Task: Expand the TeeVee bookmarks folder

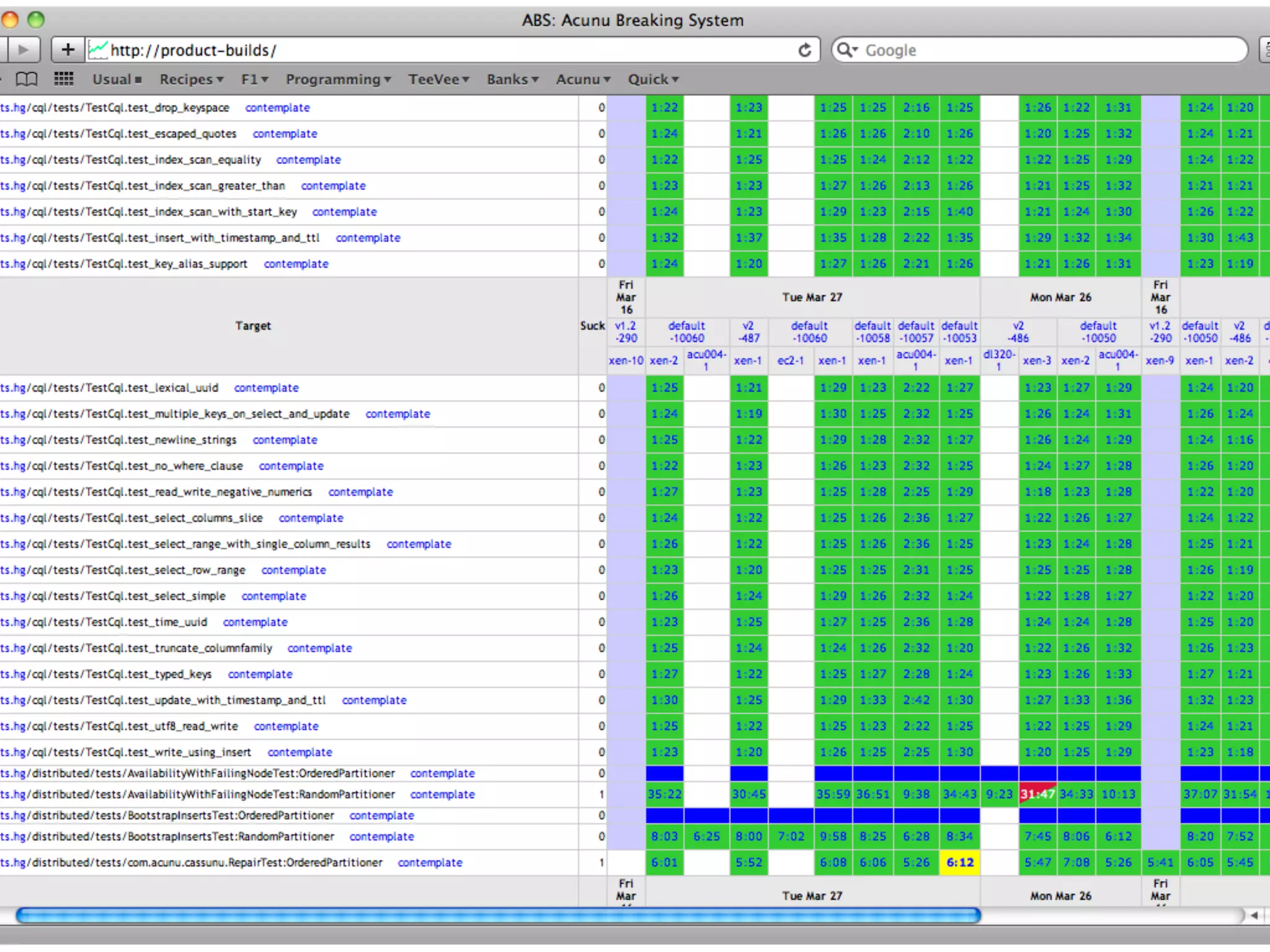Action: pos(438,79)
